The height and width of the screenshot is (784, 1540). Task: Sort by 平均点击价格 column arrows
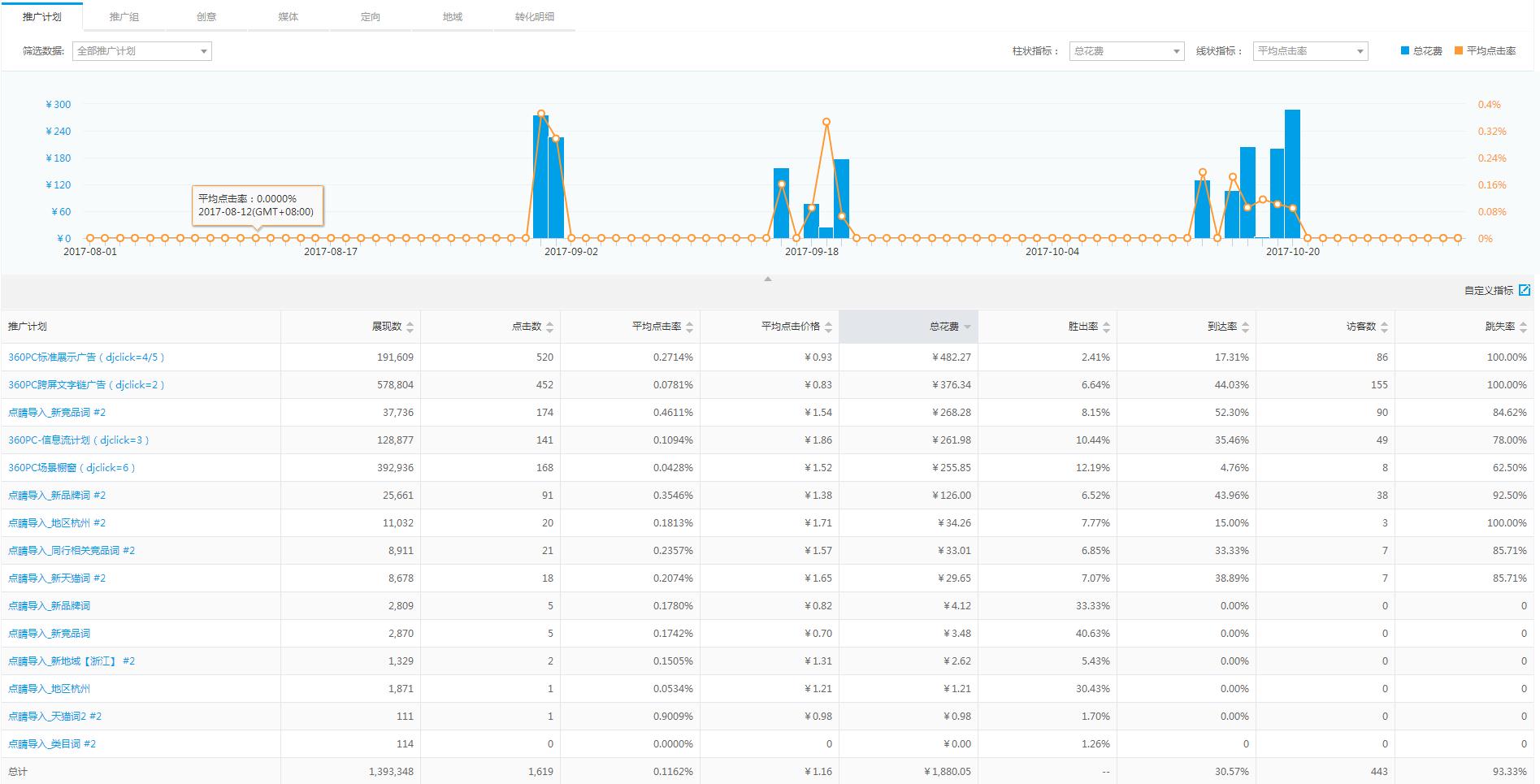tap(828, 327)
